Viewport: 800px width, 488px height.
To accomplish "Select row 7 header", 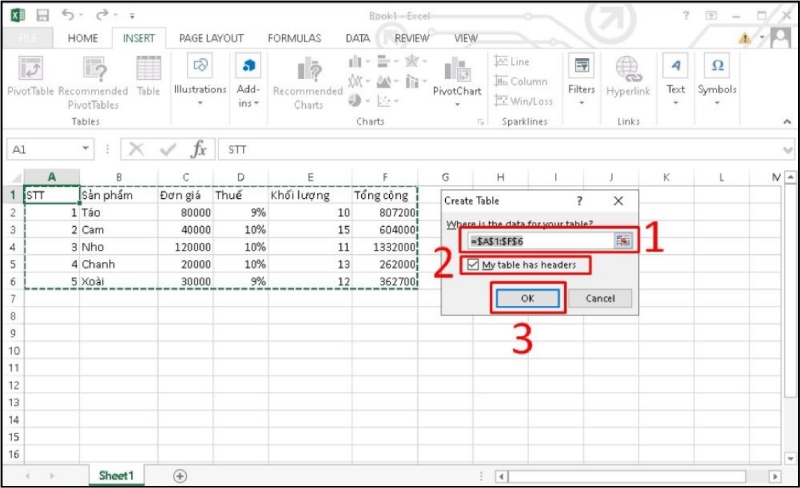I will coord(13,299).
